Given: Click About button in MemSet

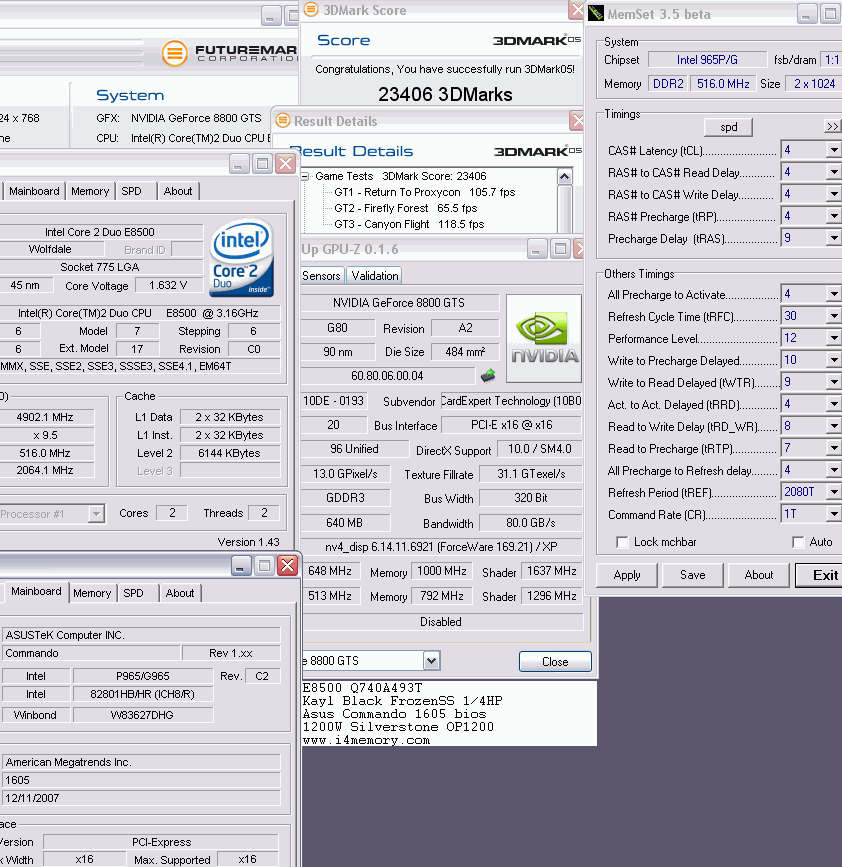Looking at the screenshot, I should coord(759,575).
